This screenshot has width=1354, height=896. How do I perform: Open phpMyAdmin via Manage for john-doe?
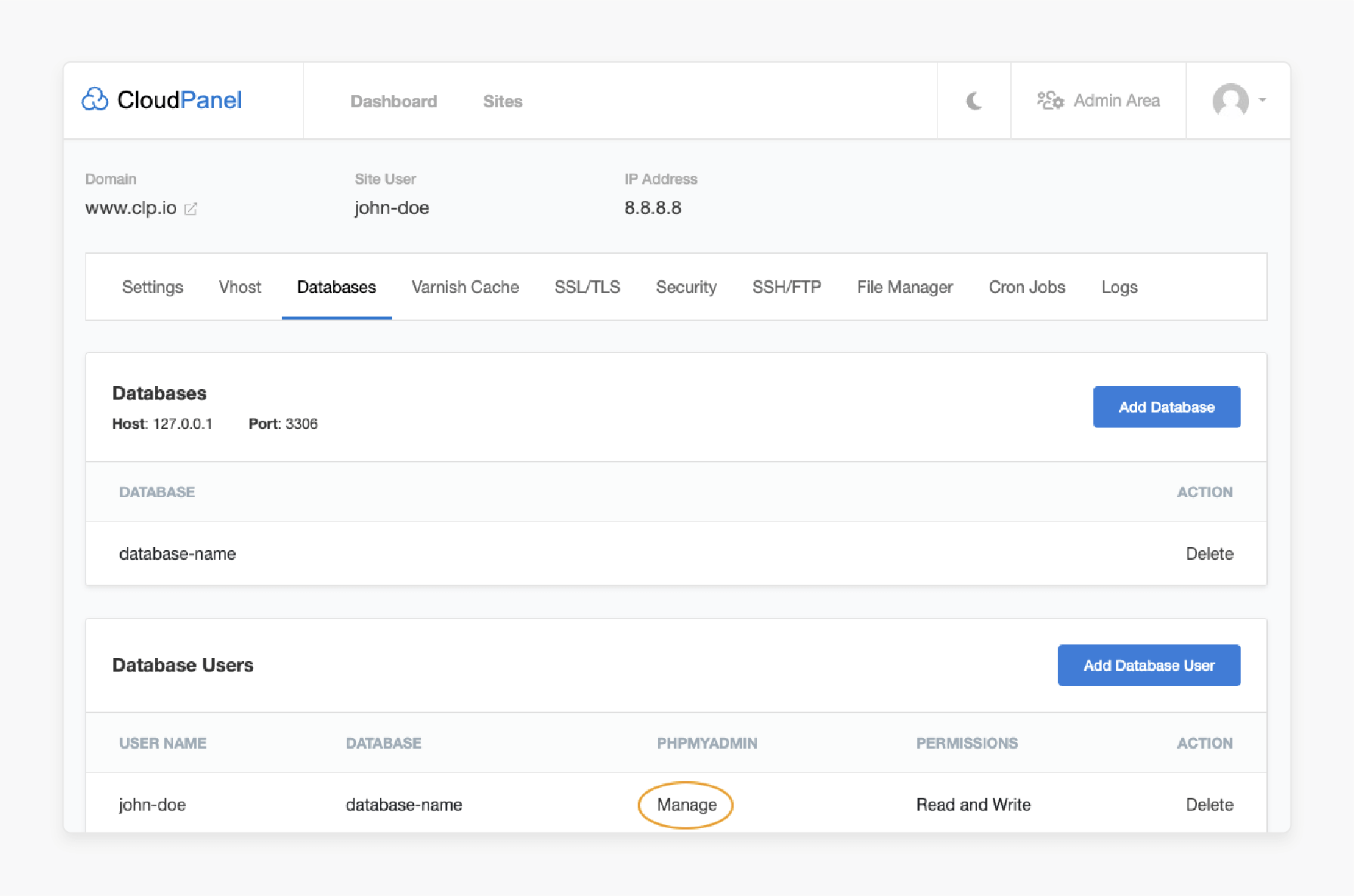(686, 805)
